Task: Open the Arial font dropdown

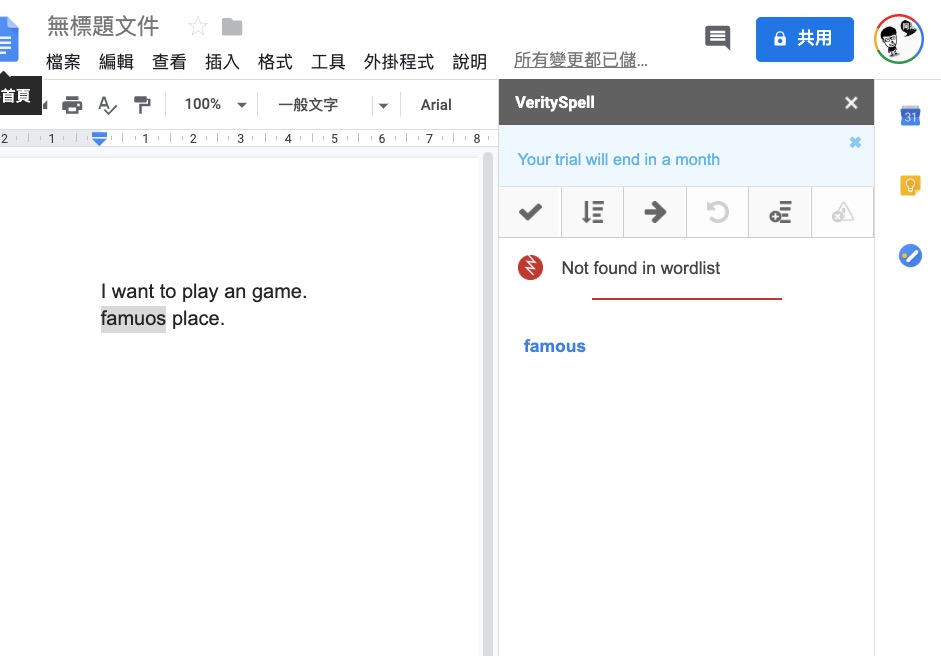Action: click(x=437, y=105)
